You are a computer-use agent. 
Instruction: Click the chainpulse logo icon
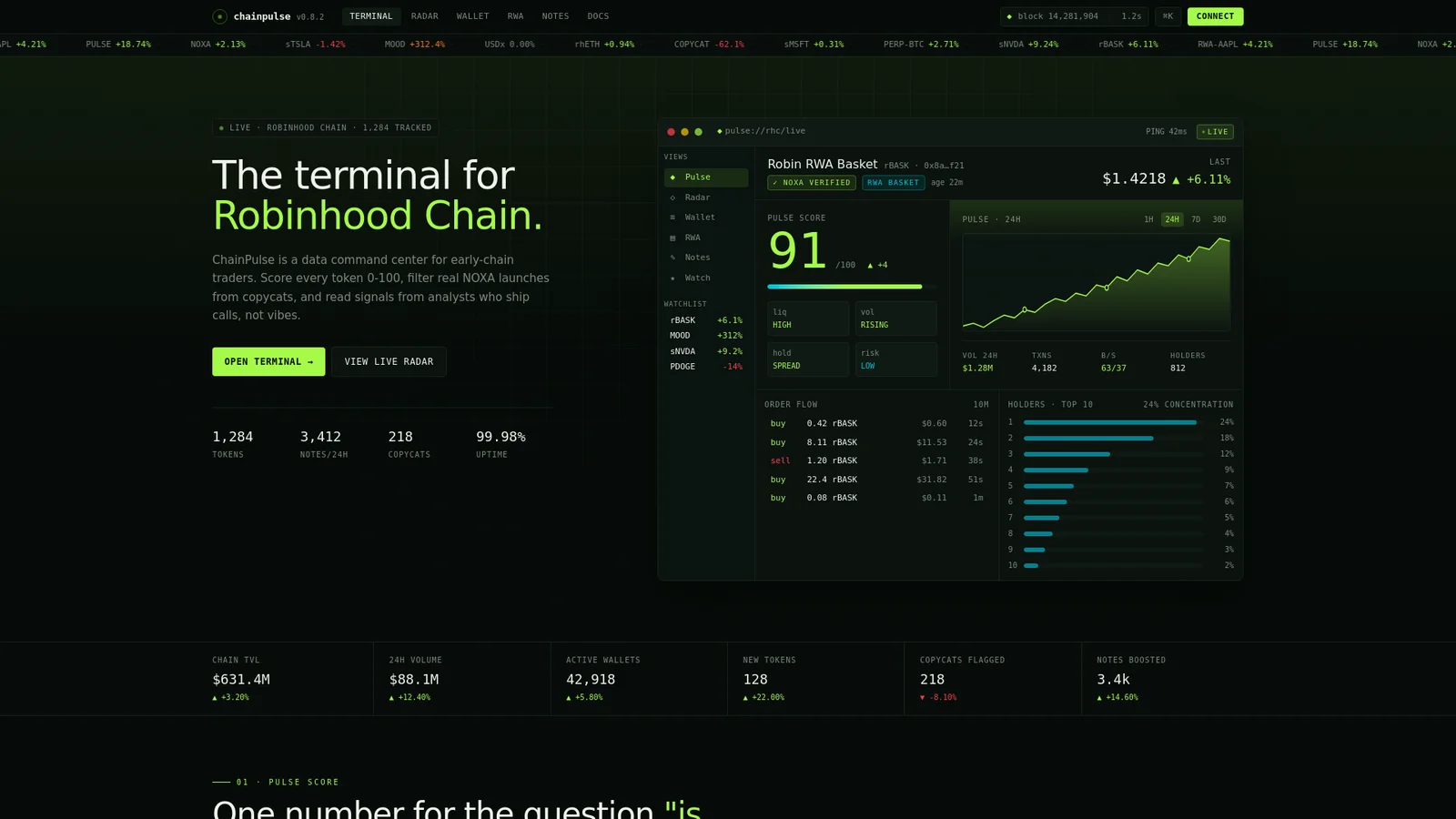coord(219,16)
